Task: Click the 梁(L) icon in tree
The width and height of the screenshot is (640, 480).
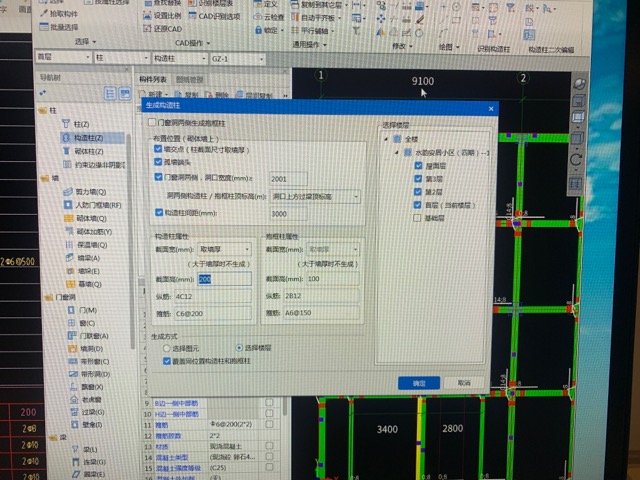Action: [75, 449]
